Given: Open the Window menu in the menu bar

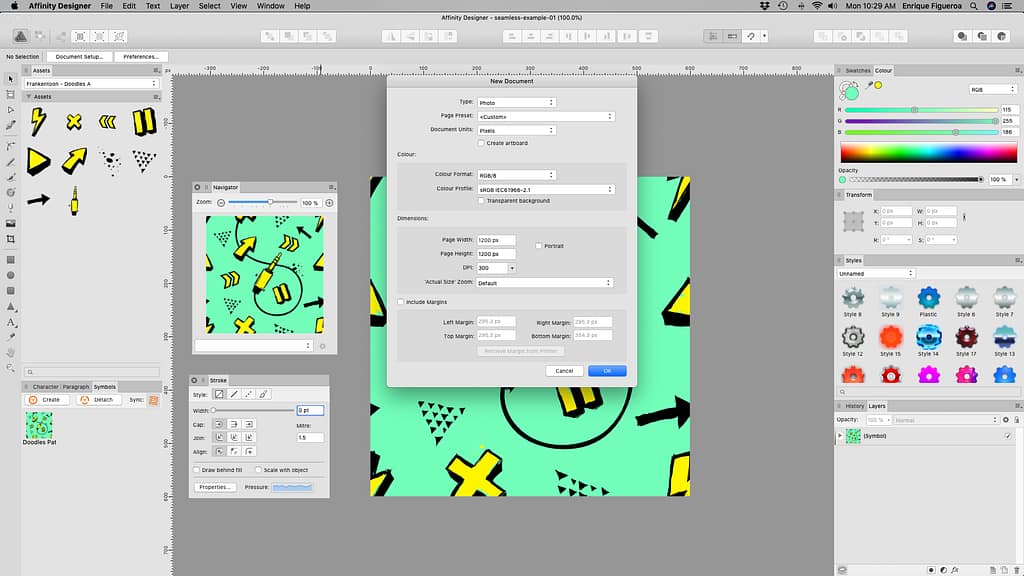Looking at the screenshot, I should pos(270,6).
